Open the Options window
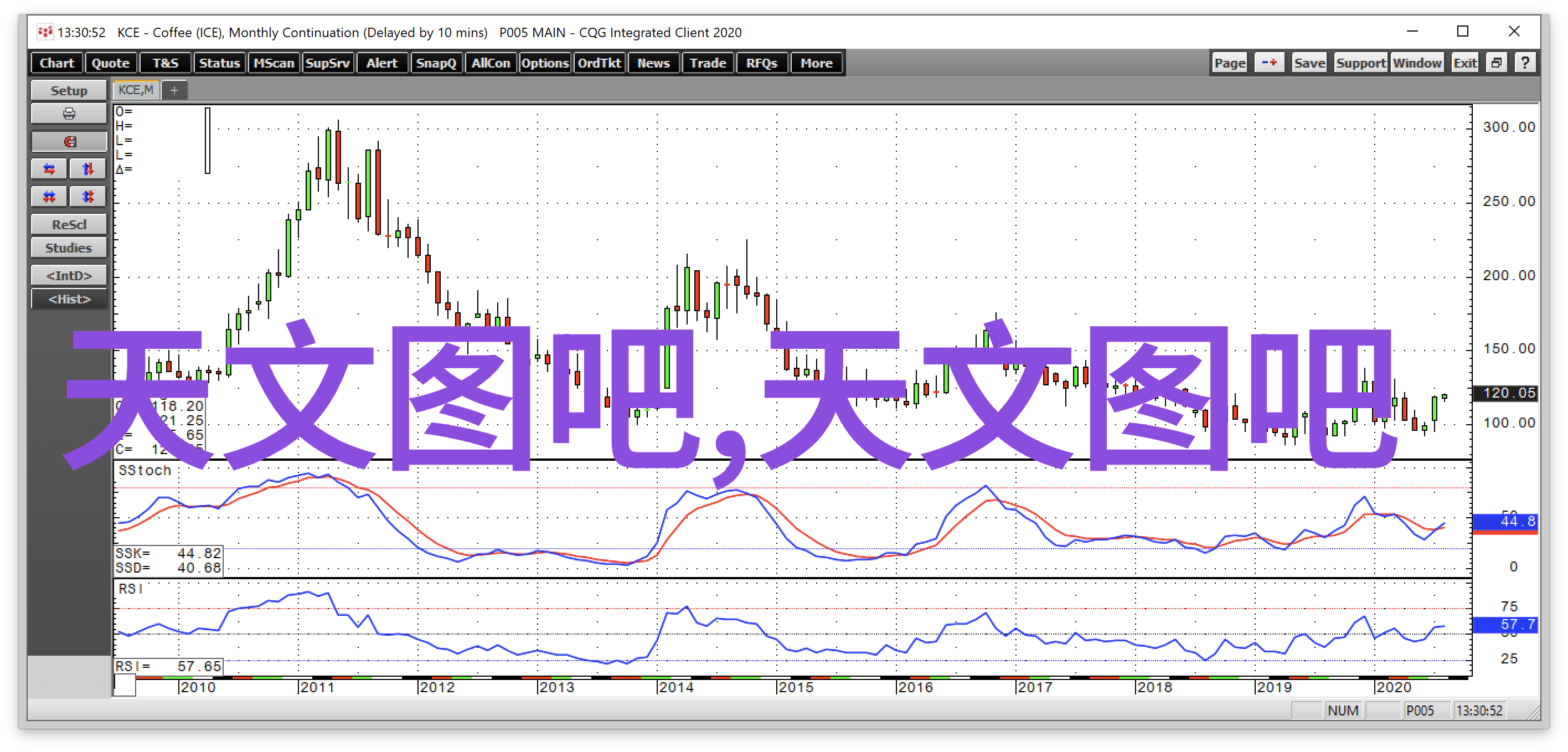This screenshot has height=752, width=1568. pos(544,63)
